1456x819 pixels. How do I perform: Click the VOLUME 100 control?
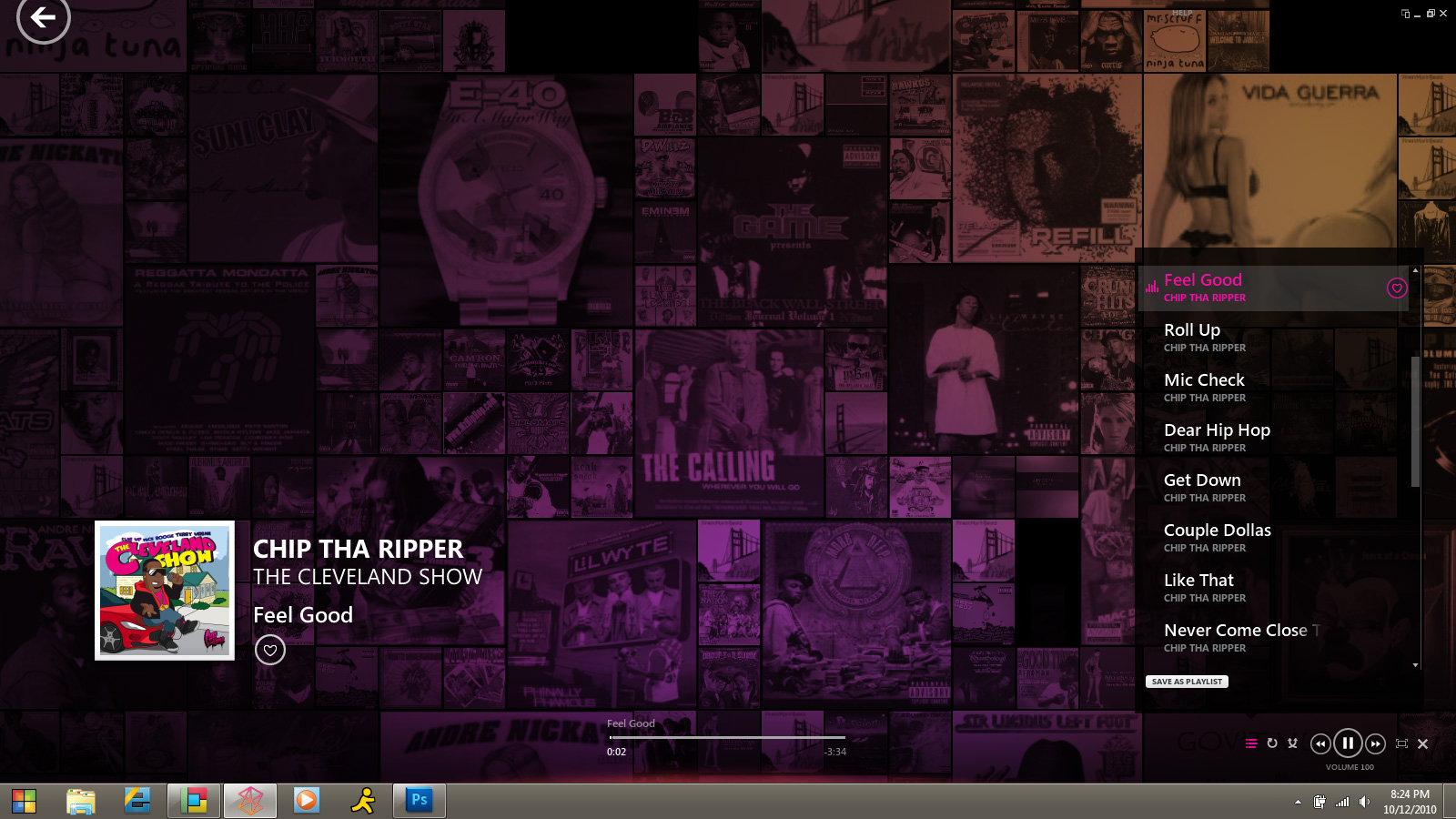[1350, 767]
